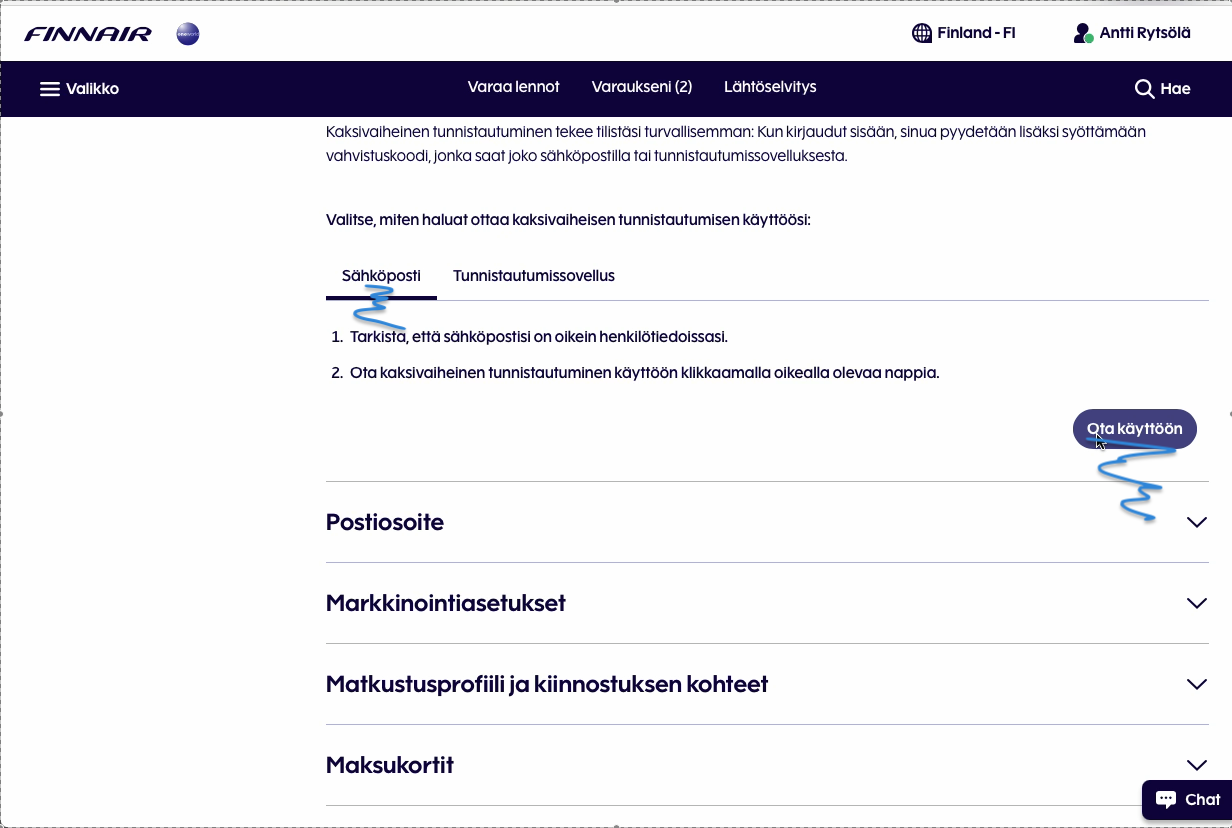The height and width of the screenshot is (828, 1232).
Task: Click chevron for Matkustusprofiili ja kiinnostuksen kohteet
Action: [x=1196, y=684]
